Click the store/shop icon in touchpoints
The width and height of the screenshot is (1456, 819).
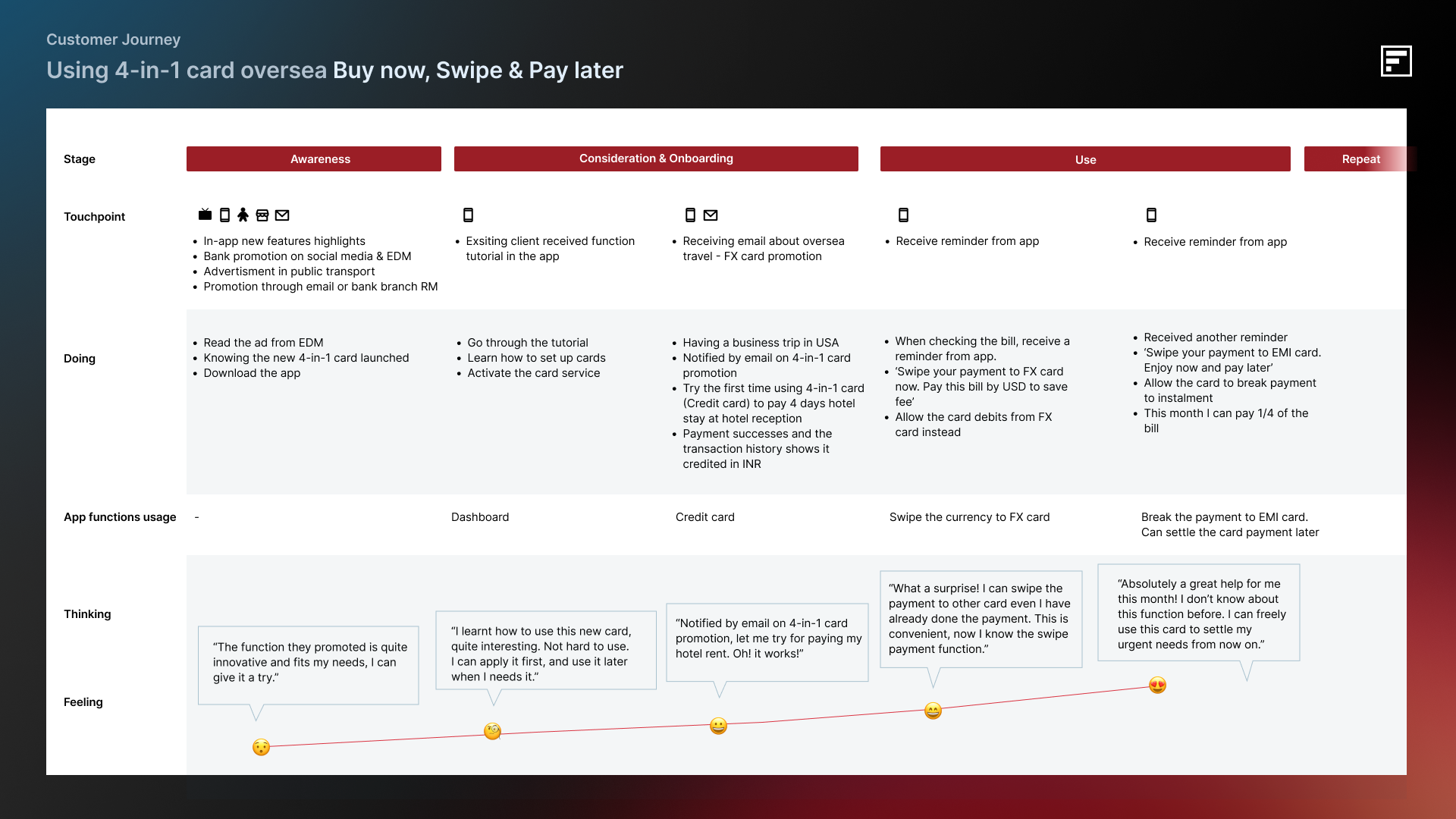point(262,215)
